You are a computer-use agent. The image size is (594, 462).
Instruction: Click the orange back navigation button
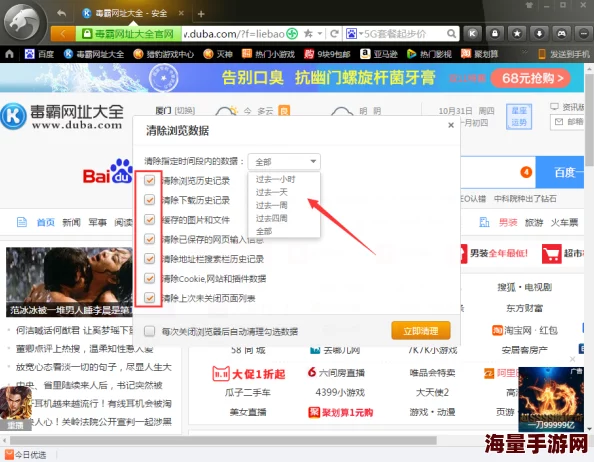63,34
